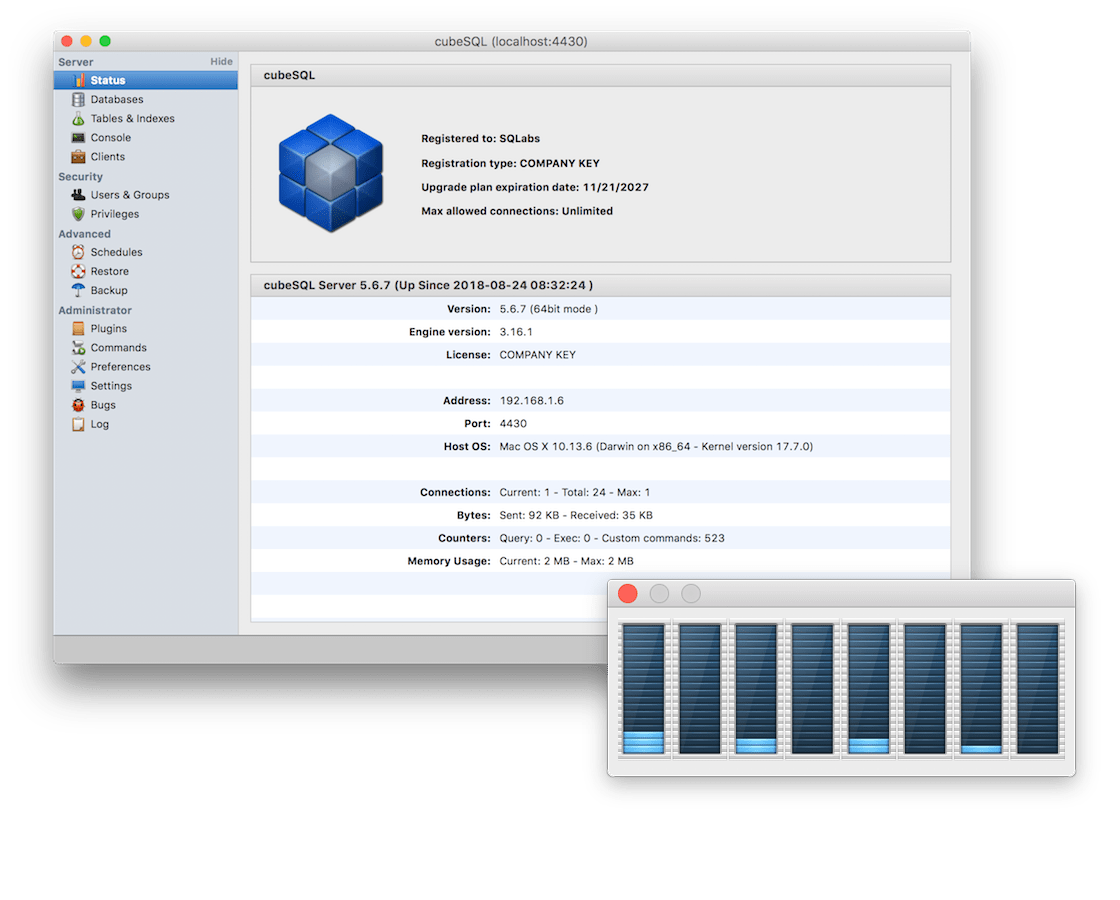Click the Plugins box icon

(79, 329)
